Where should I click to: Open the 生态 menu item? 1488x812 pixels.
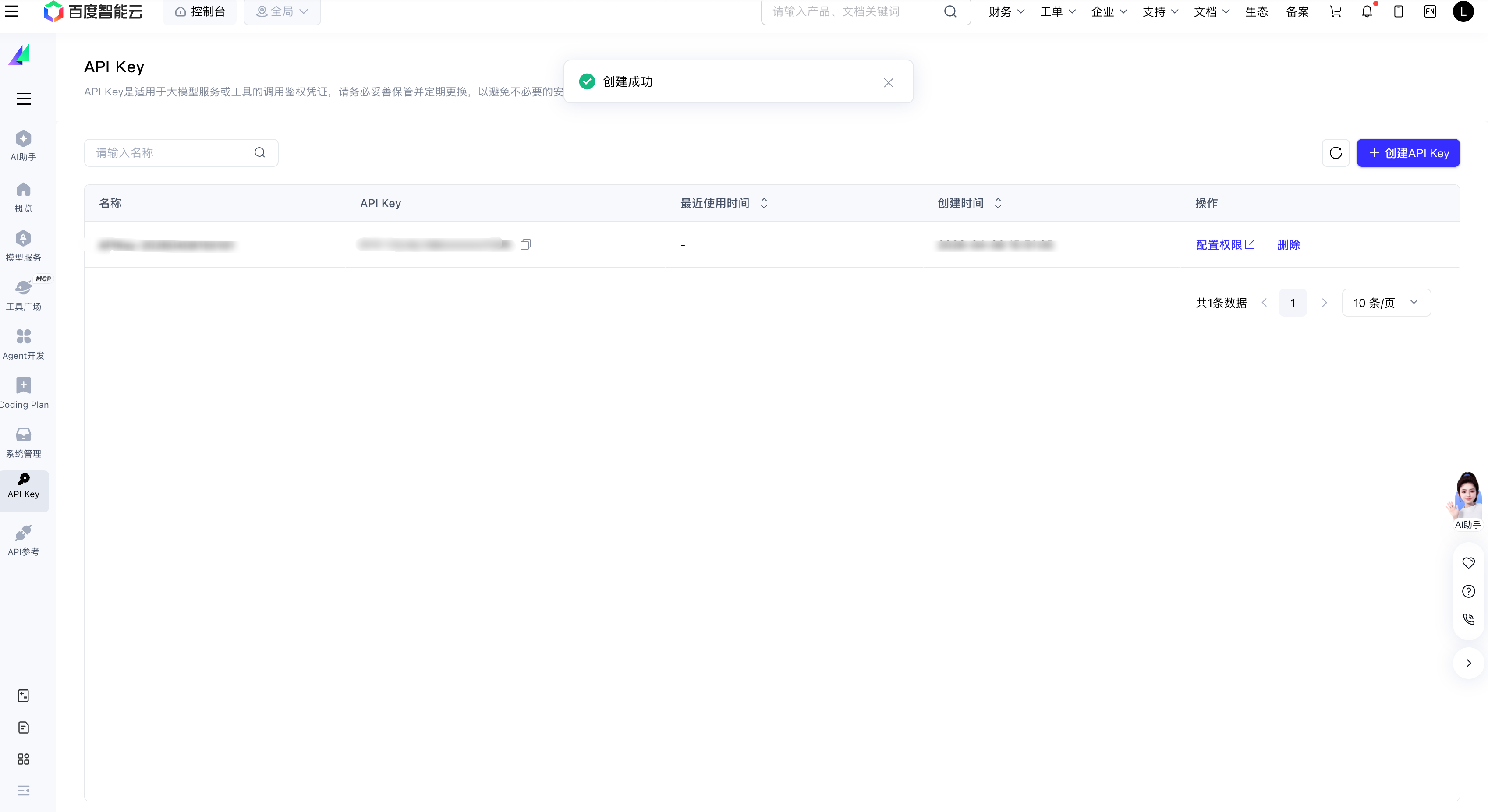coord(1257,11)
